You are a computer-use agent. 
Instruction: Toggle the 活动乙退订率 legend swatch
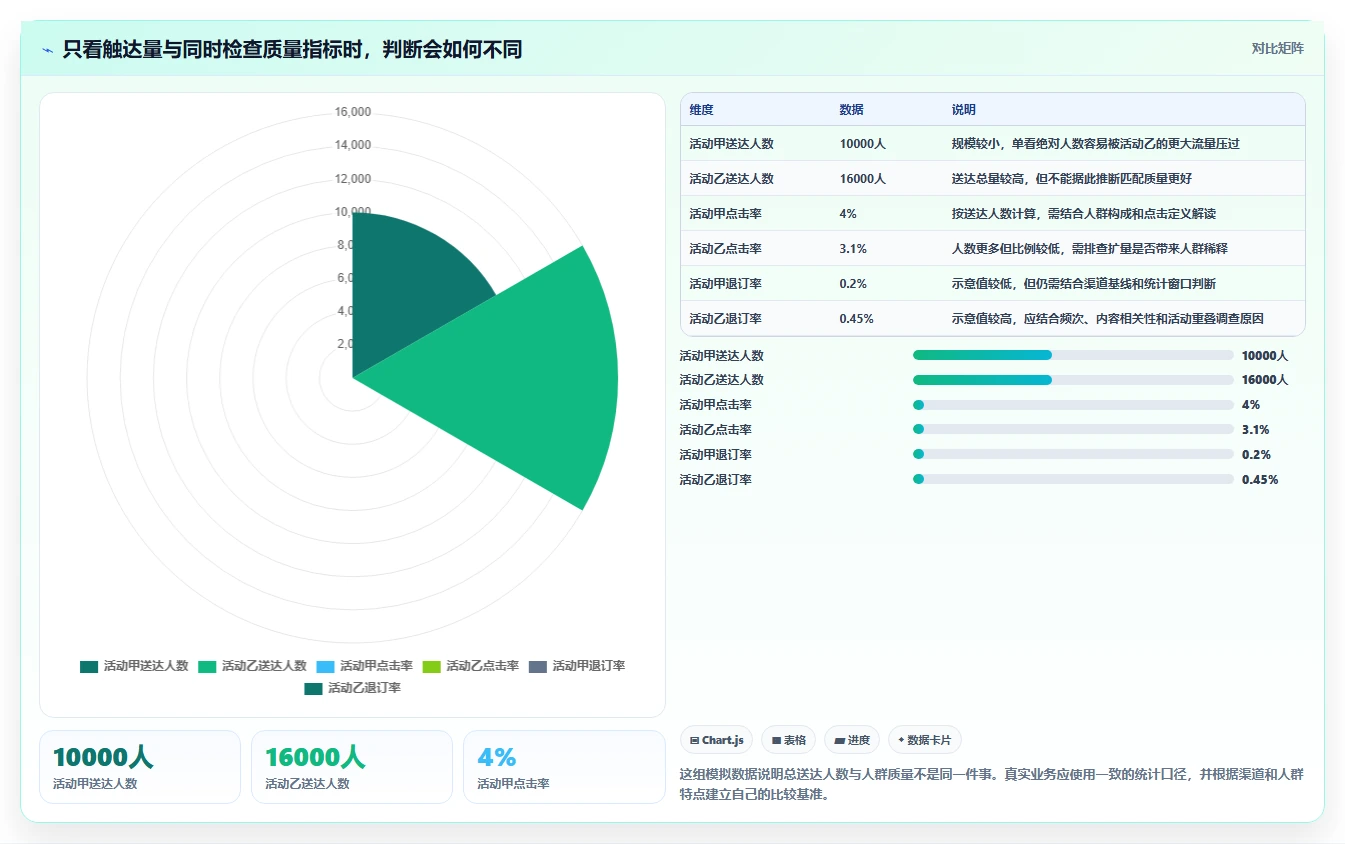tap(313, 688)
